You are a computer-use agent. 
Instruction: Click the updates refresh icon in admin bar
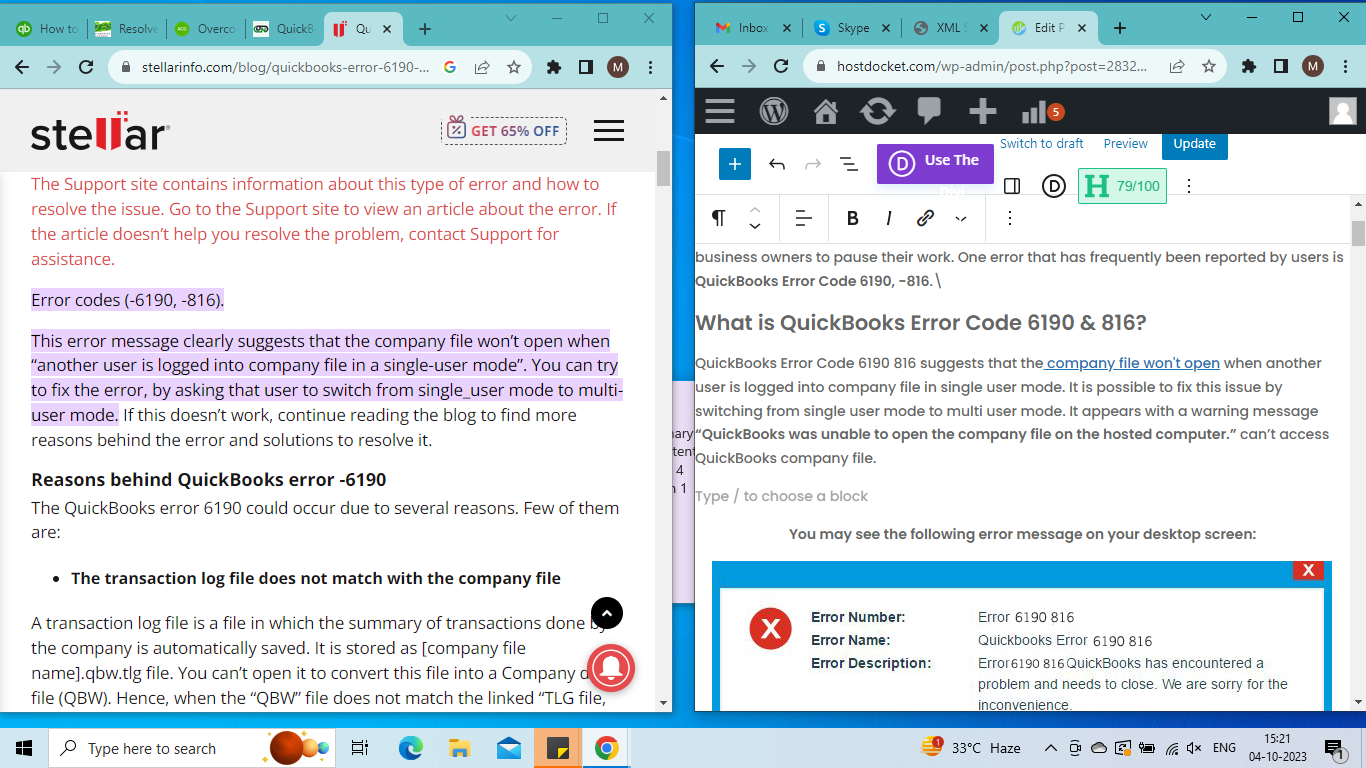tap(877, 111)
